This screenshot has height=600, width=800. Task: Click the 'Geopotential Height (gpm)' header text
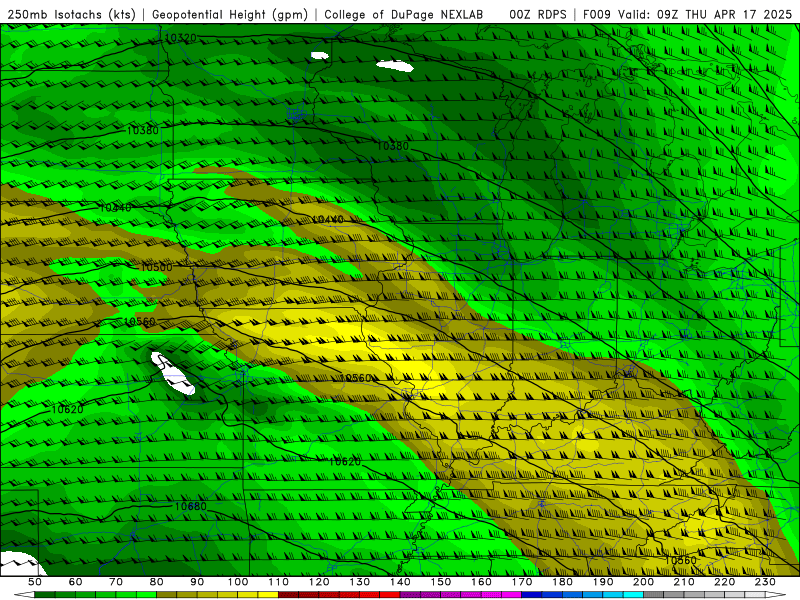(230, 15)
